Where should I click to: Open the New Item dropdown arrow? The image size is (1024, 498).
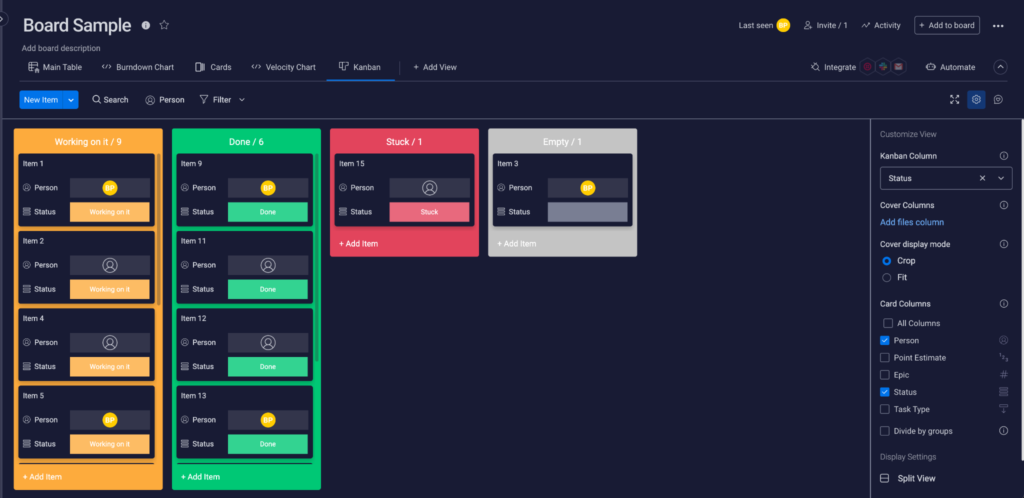click(x=71, y=100)
